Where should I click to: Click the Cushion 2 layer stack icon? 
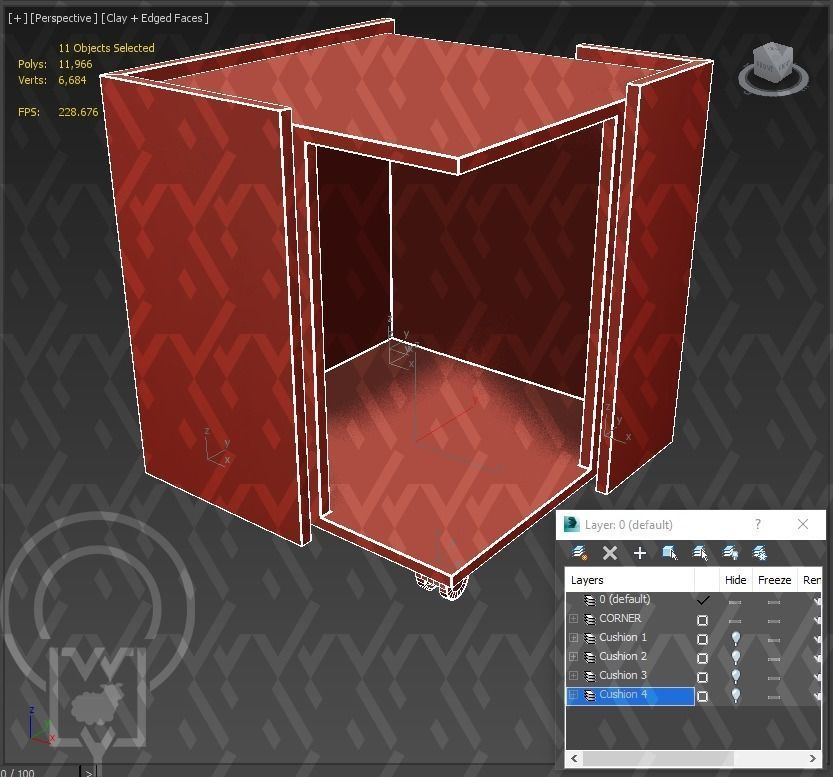tap(590, 657)
